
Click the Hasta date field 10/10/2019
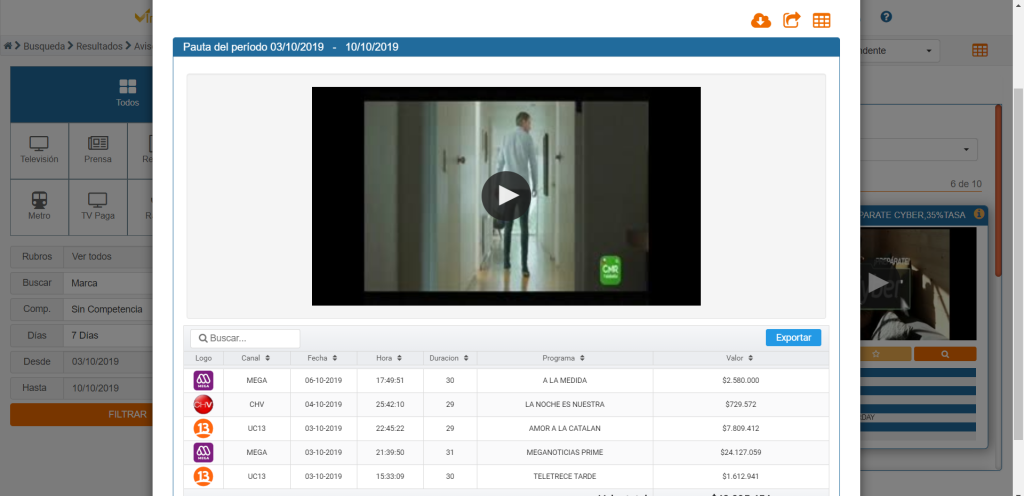(108, 388)
